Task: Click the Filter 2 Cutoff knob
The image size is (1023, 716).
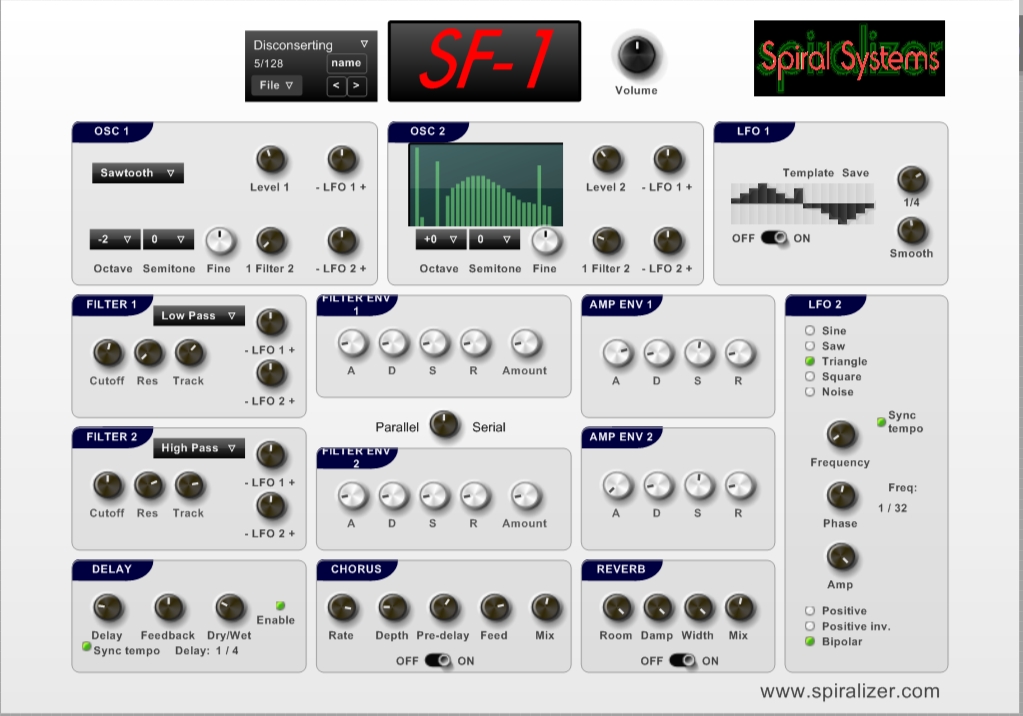Action: (x=108, y=486)
